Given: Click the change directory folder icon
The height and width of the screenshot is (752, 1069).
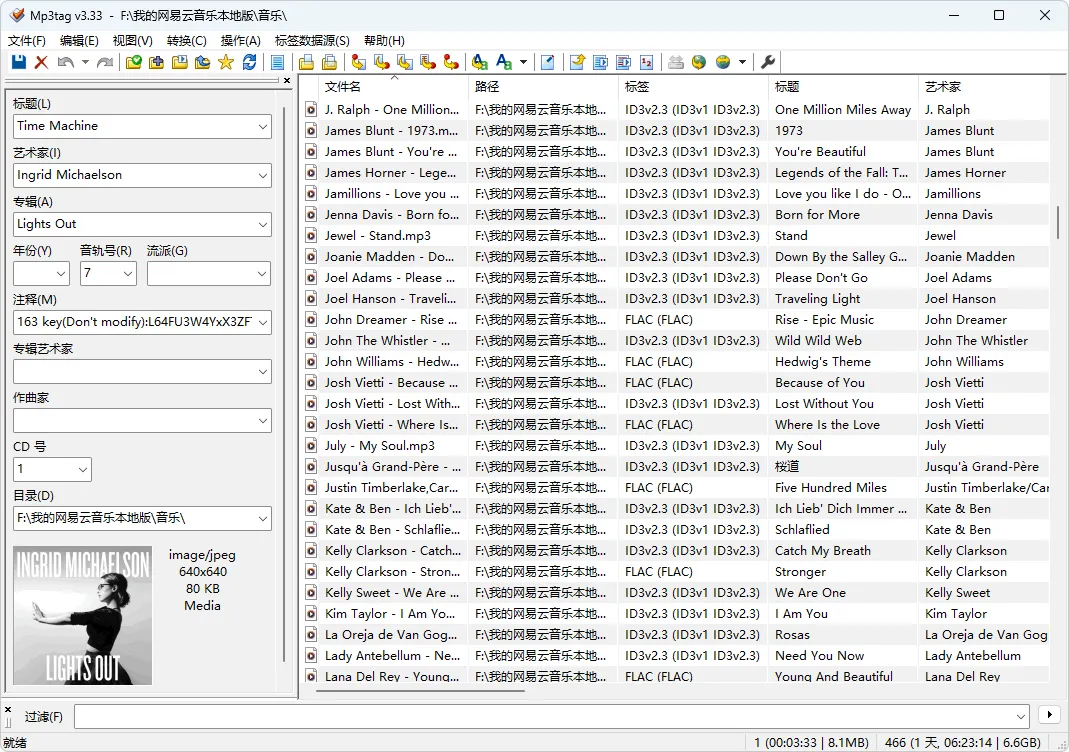Looking at the screenshot, I should coord(134,63).
